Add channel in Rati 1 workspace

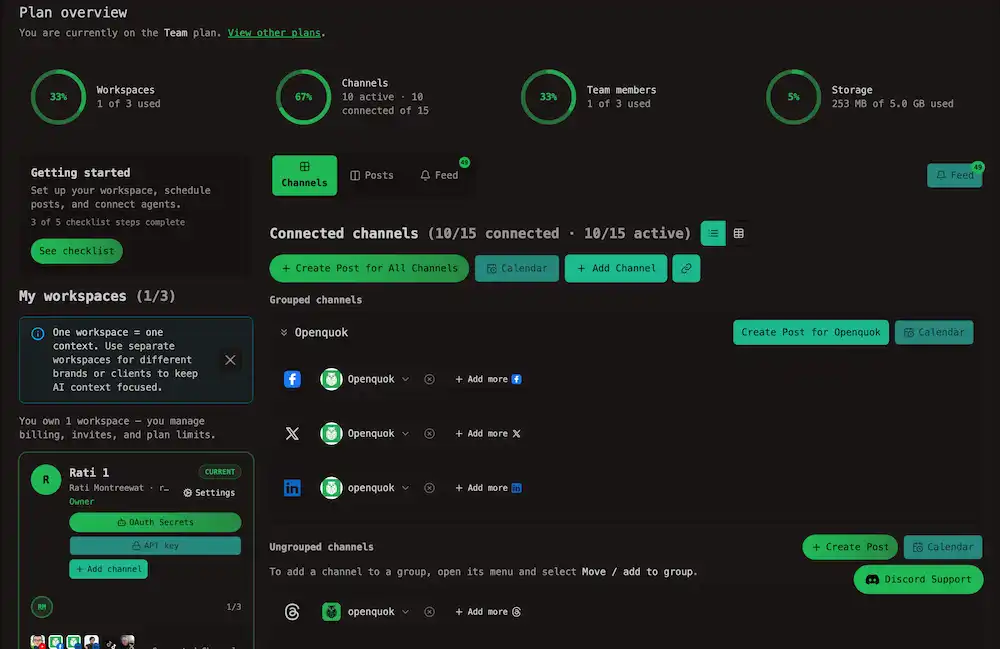108,569
